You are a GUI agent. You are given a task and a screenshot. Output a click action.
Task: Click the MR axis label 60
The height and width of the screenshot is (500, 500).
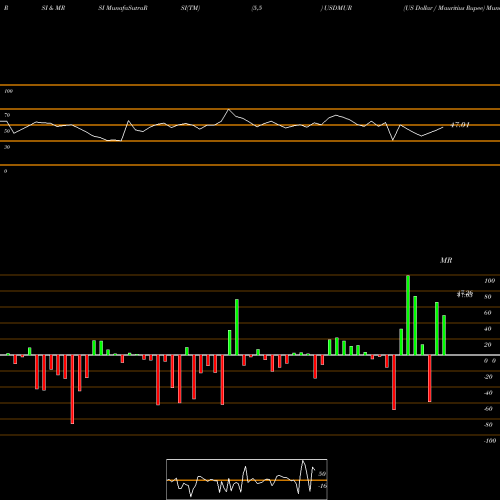pos(487,313)
